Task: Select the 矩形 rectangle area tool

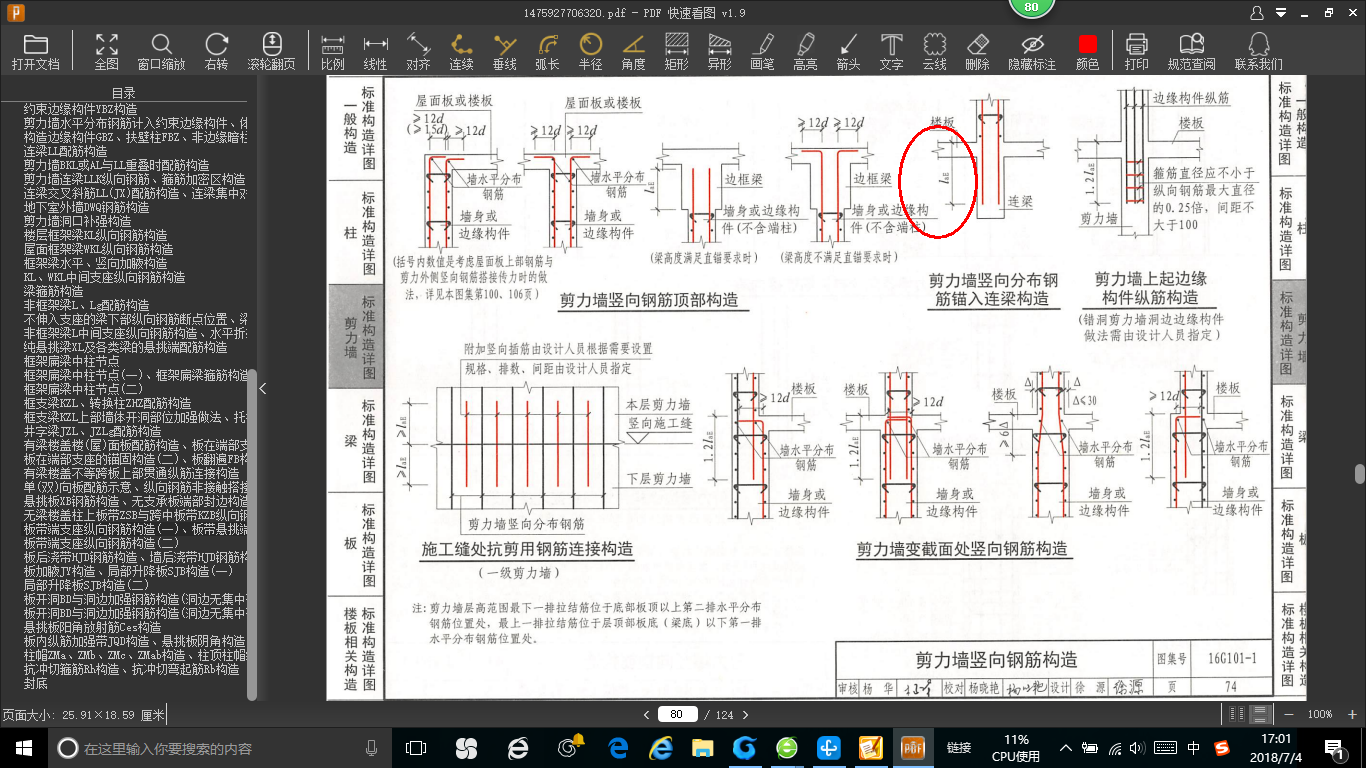Action: click(676, 51)
